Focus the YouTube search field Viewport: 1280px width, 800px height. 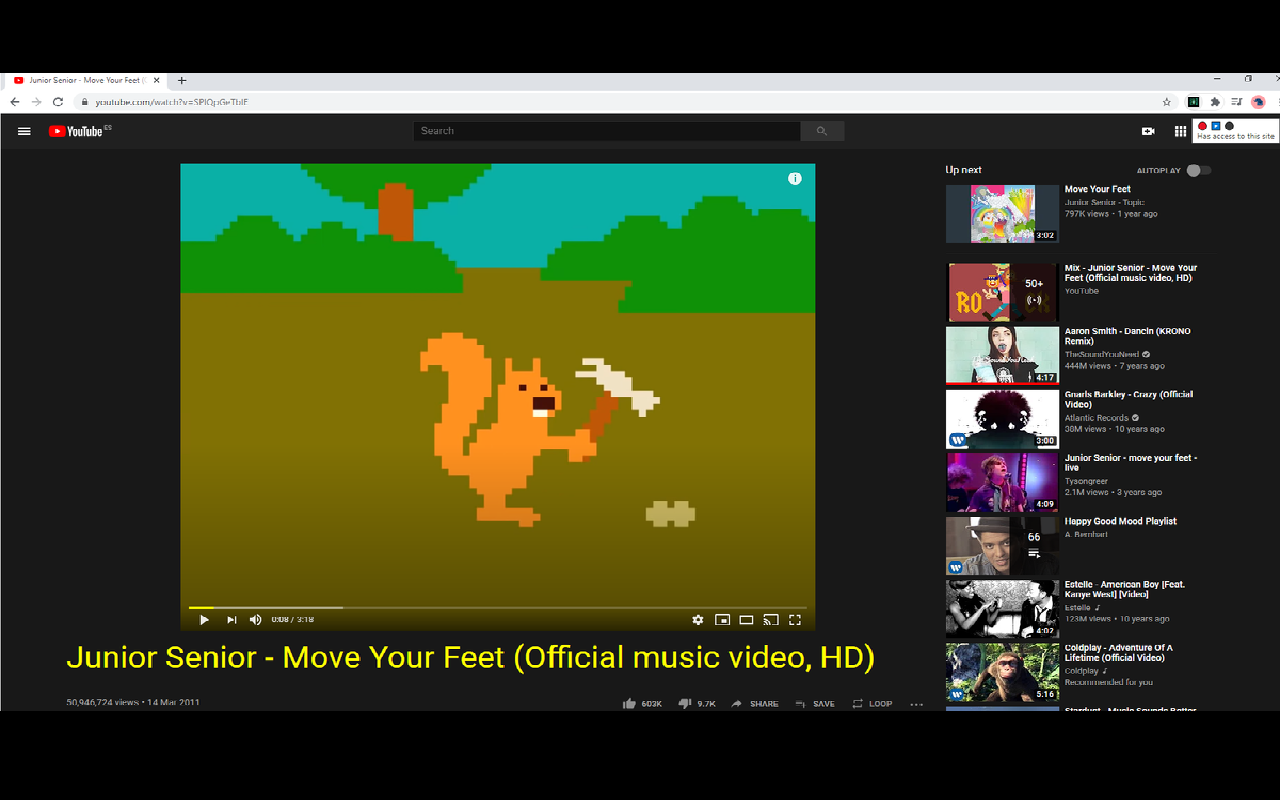click(x=607, y=131)
